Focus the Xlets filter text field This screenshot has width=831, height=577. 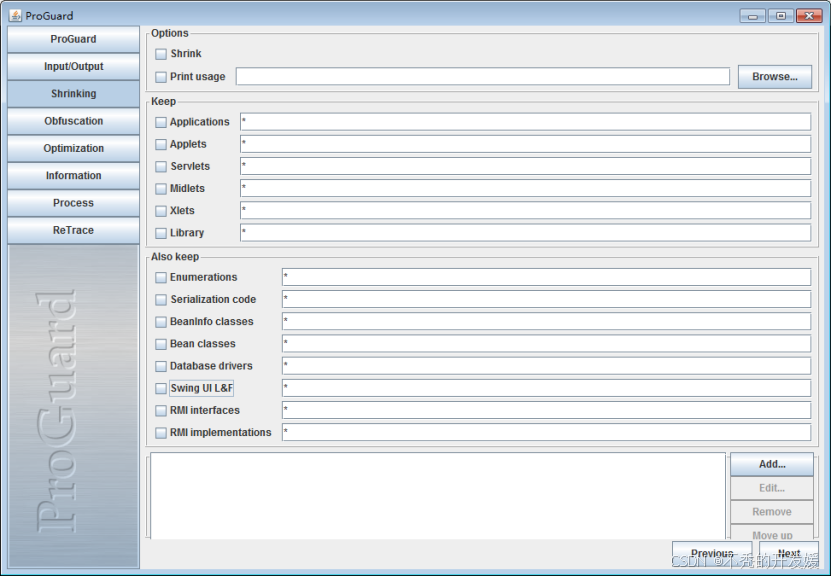525,211
